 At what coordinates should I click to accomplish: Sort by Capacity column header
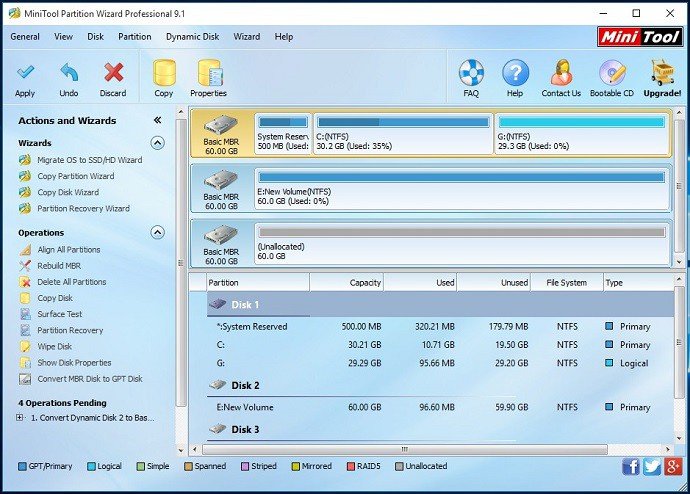point(347,282)
